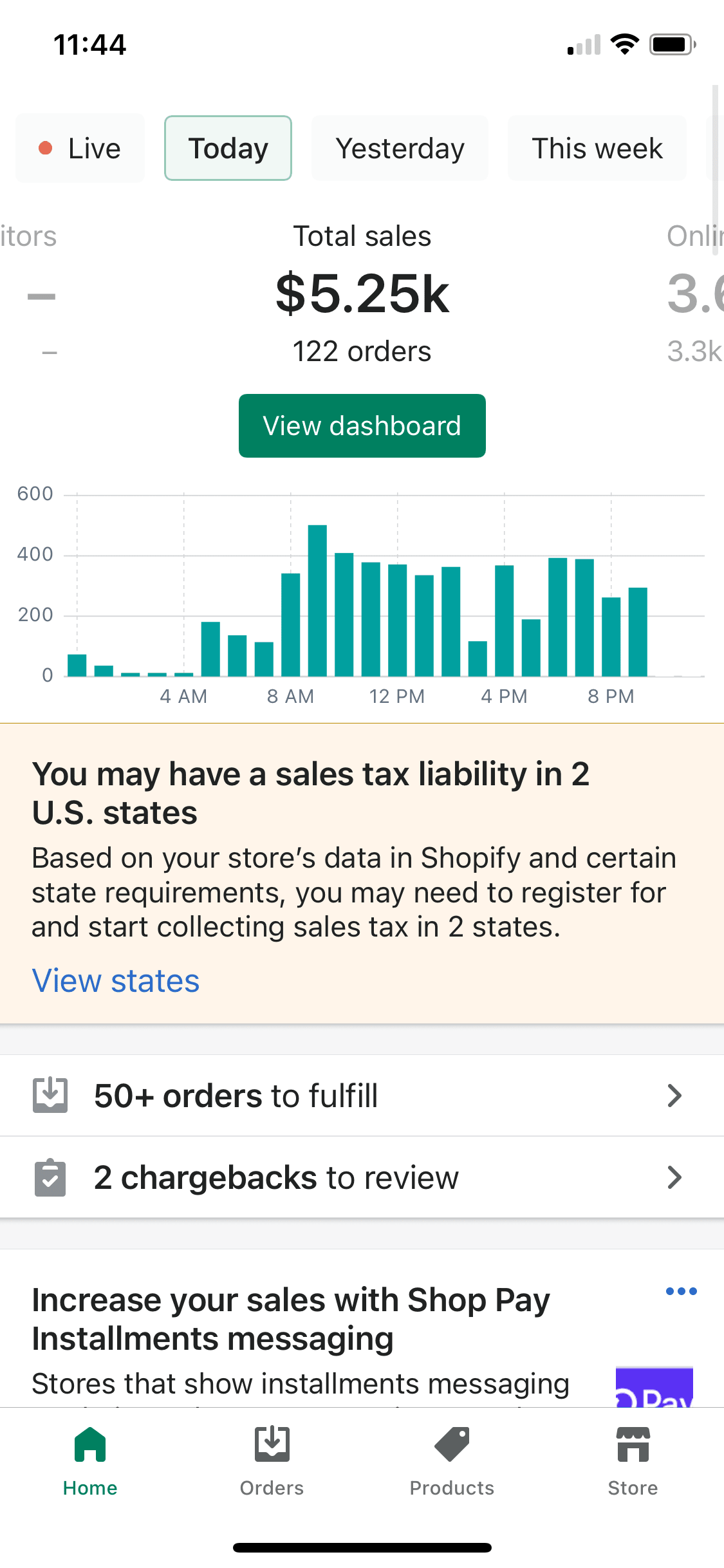Tap the partially visible Online store metric card
This screenshot has height=1568, width=724.
(x=695, y=294)
